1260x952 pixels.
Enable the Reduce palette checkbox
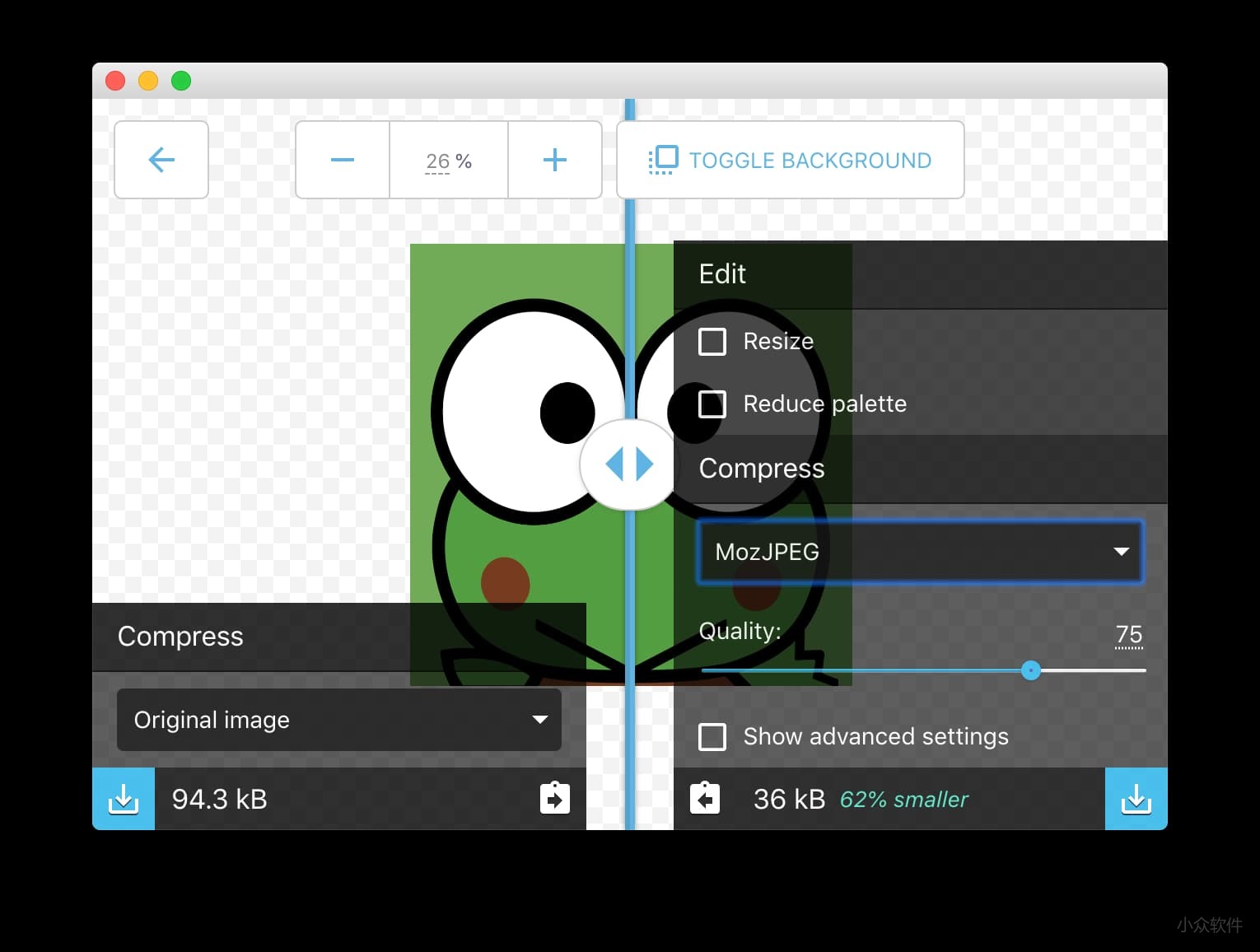tap(712, 404)
